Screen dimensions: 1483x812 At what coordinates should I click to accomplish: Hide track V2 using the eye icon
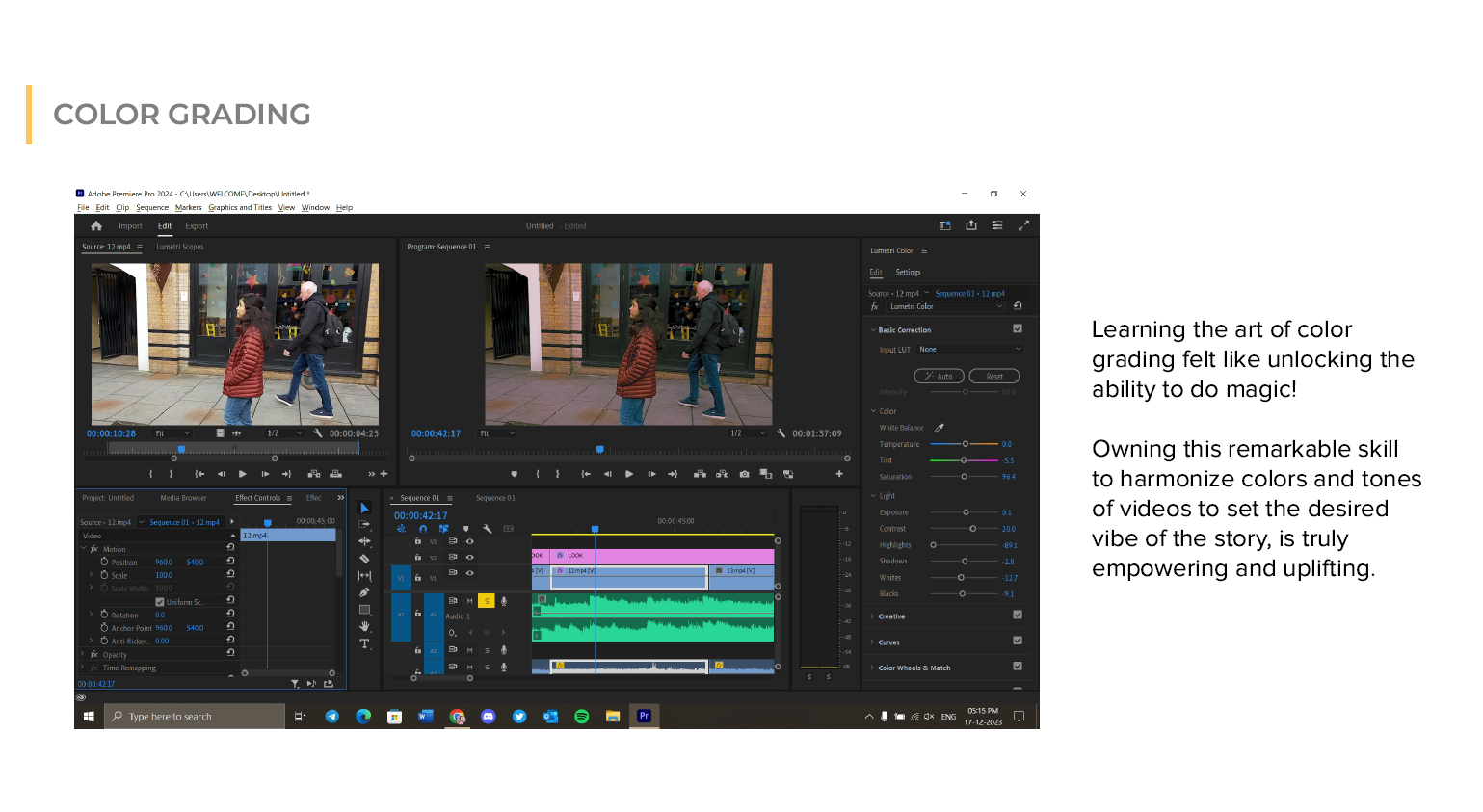click(x=470, y=557)
